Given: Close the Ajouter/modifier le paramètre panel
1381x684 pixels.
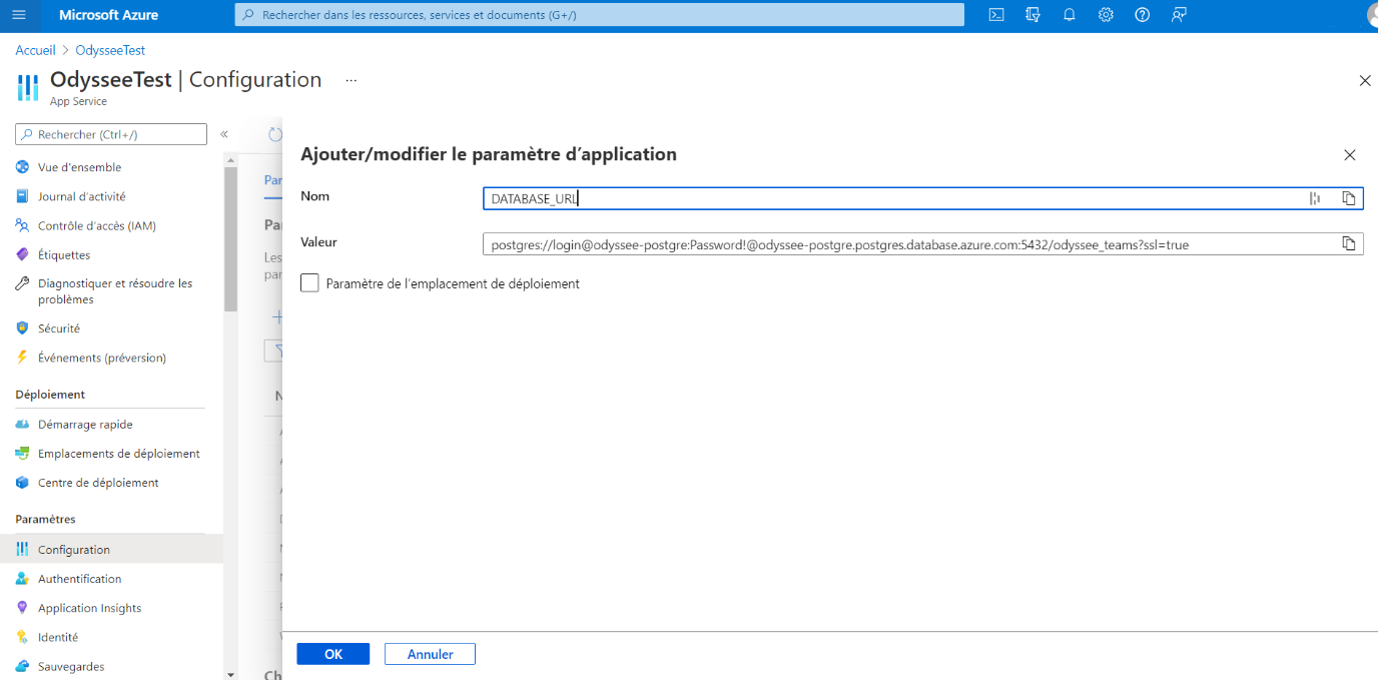Looking at the screenshot, I should 1349,155.
